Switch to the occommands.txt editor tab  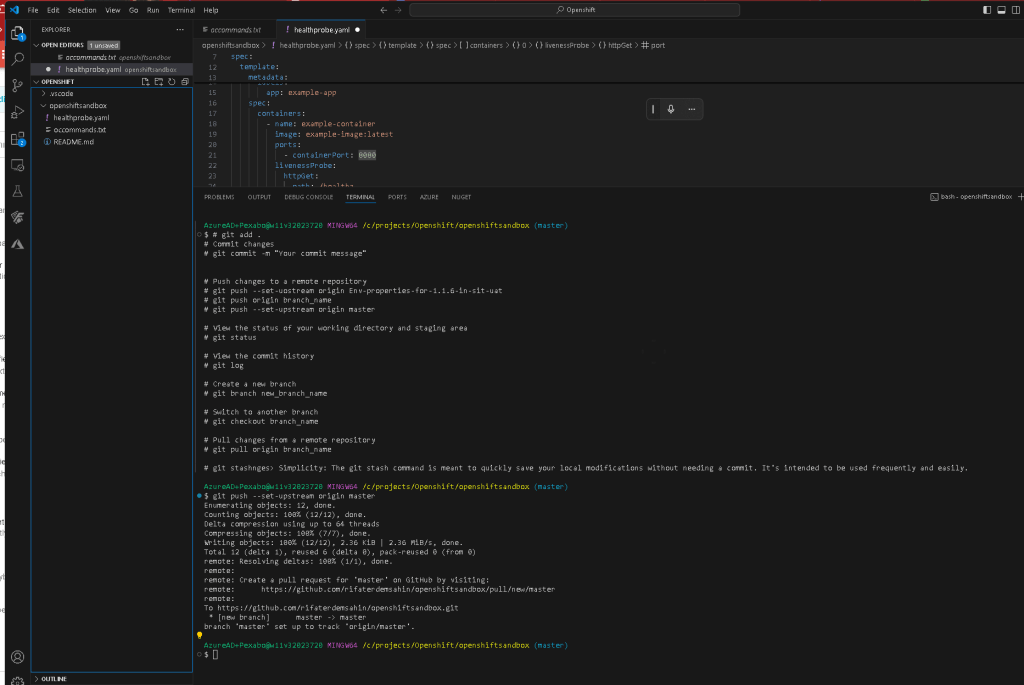pos(235,29)
